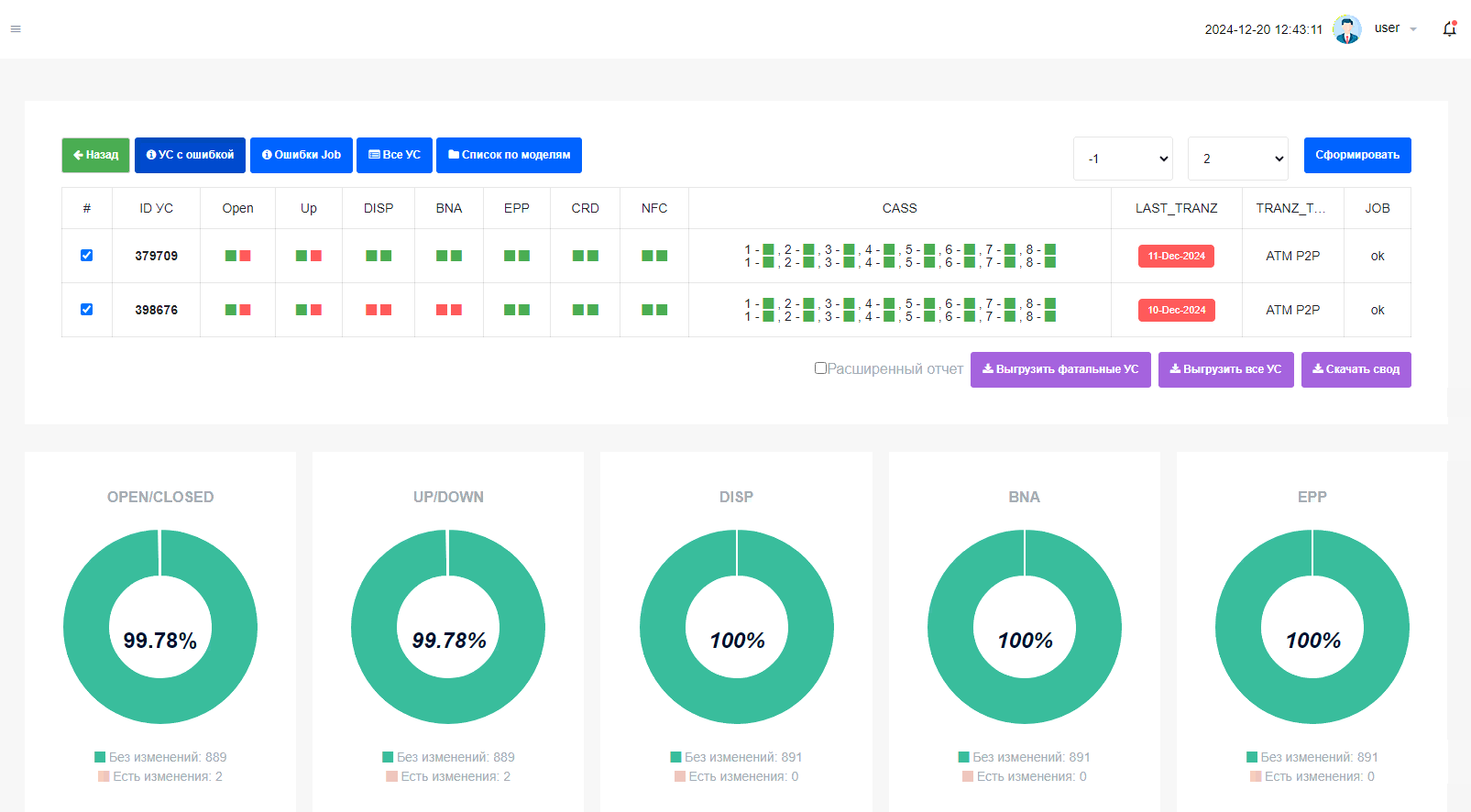Click CRD status indicators for row 398676

tap(586, 310)
